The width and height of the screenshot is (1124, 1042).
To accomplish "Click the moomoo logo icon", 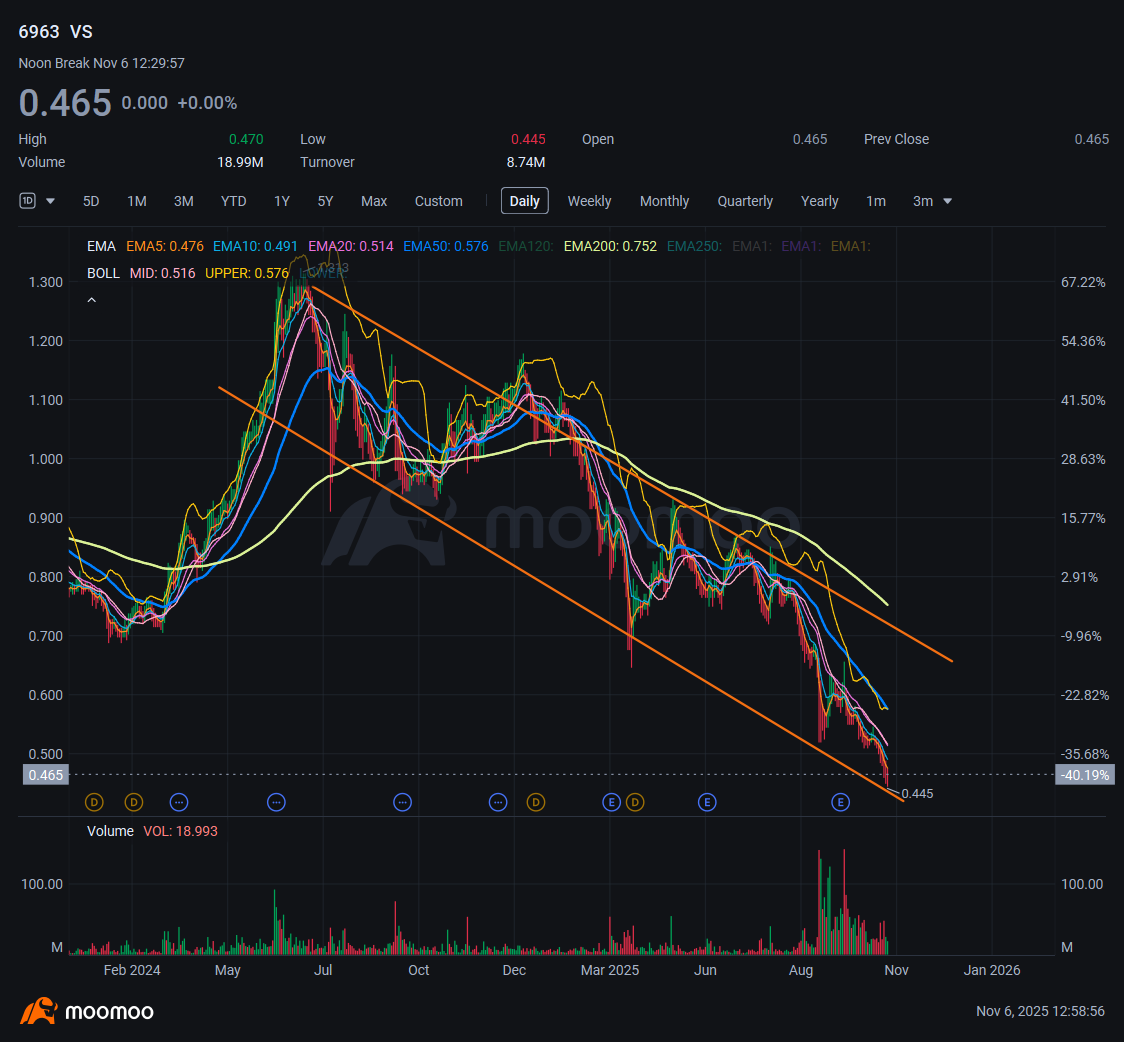I will point(39,1011).
